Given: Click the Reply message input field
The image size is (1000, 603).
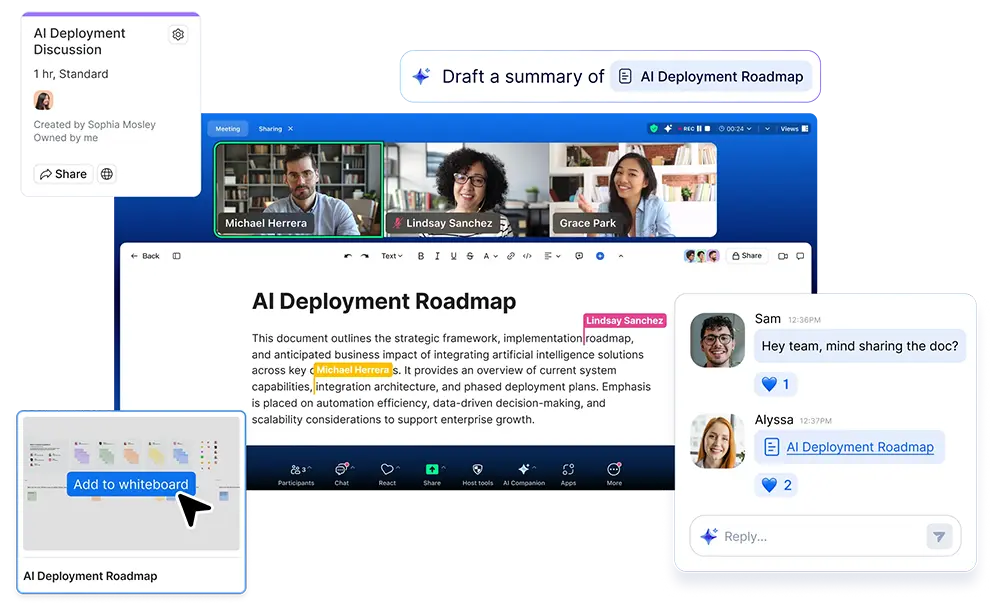Looking at the screenshot, I should pos(815,536).
